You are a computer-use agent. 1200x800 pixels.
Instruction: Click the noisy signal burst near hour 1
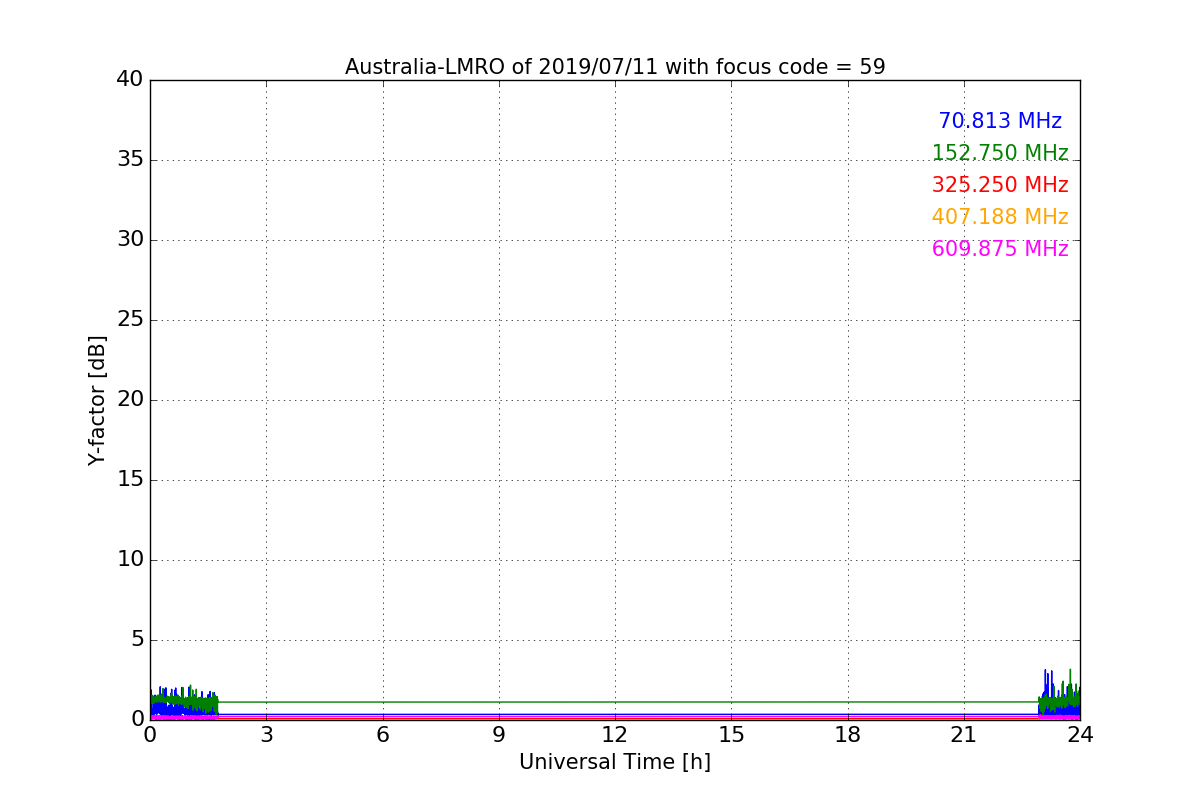(x=184, y=703)
